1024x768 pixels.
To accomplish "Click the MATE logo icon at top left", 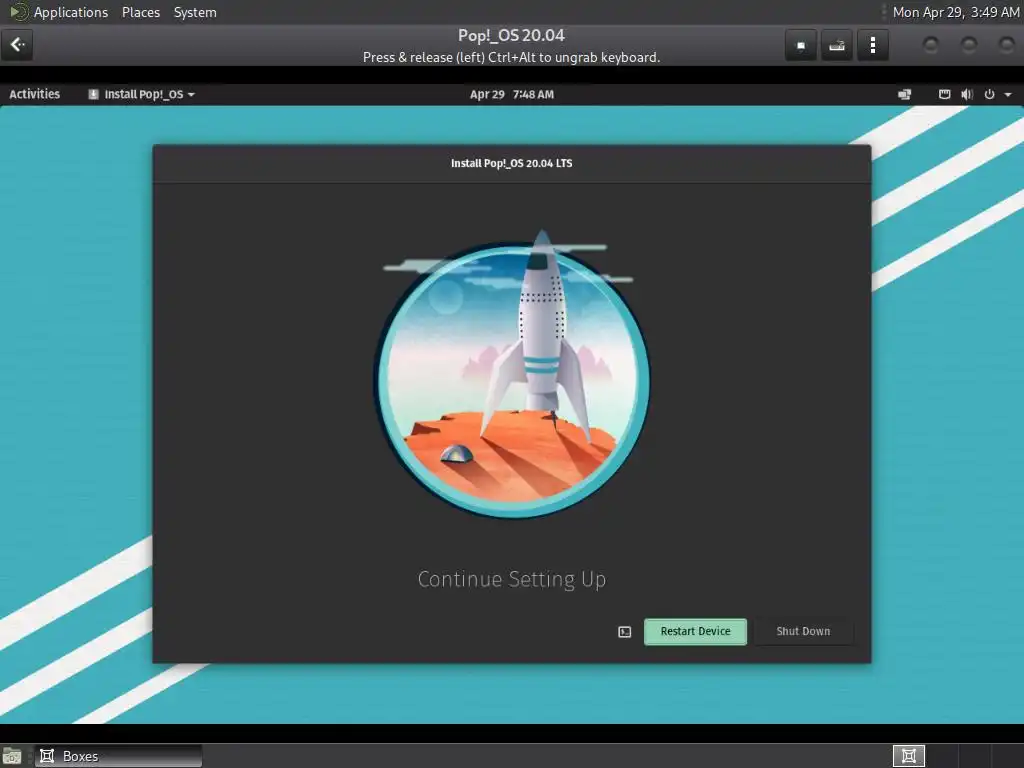I will click(x=18, y=12).
